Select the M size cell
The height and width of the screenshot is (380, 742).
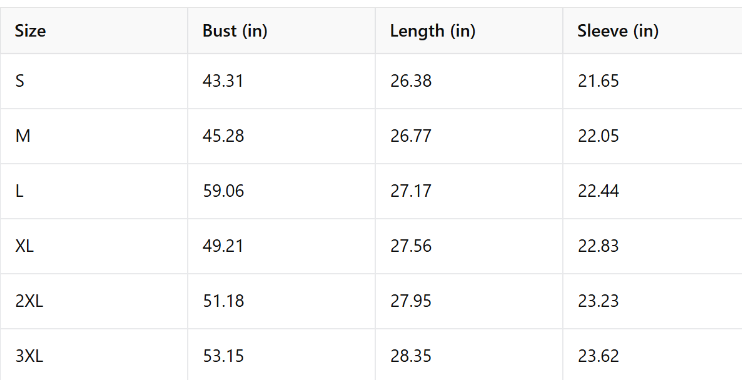pyautogui.click(x=94, y=136)
